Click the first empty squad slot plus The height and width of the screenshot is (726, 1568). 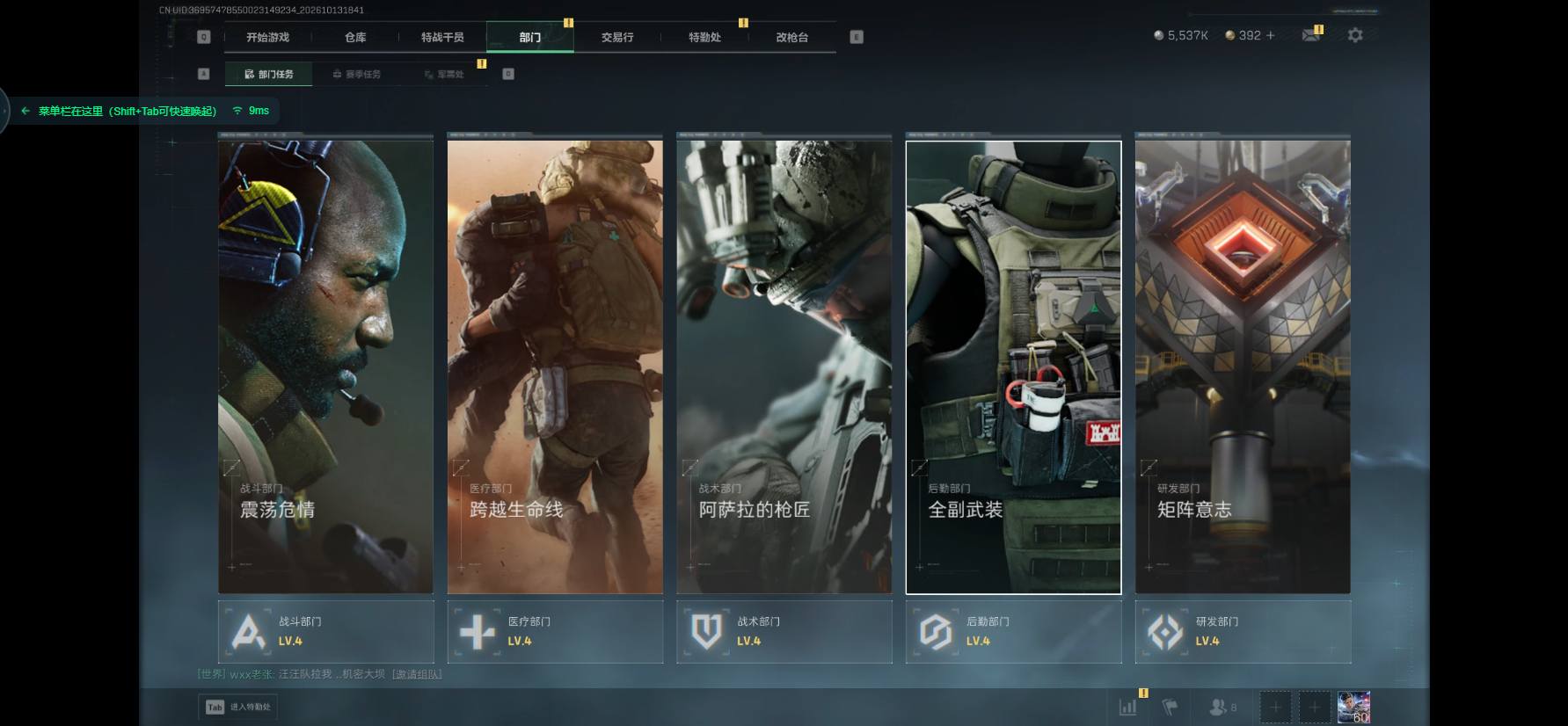click(1275, 707)
